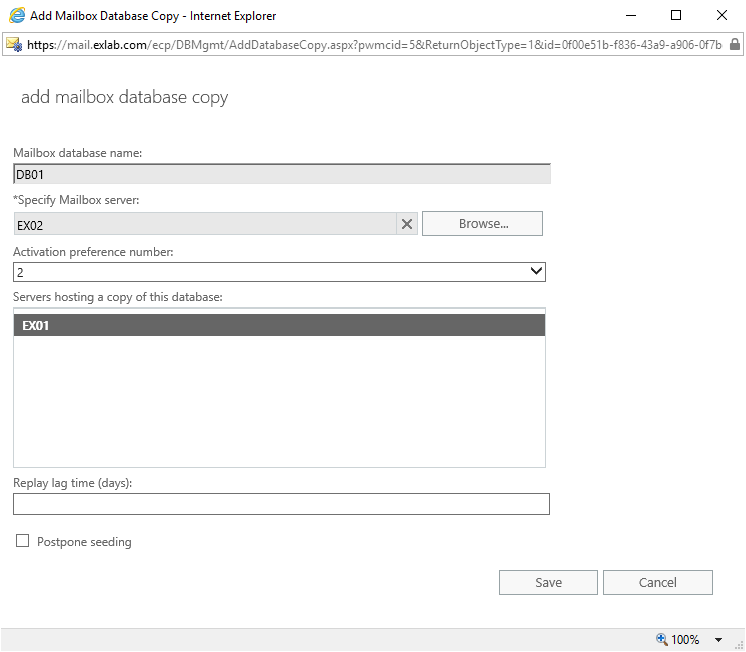
Task: Expand the Activation preference number dropdown
Action: [x=536, y=272]
